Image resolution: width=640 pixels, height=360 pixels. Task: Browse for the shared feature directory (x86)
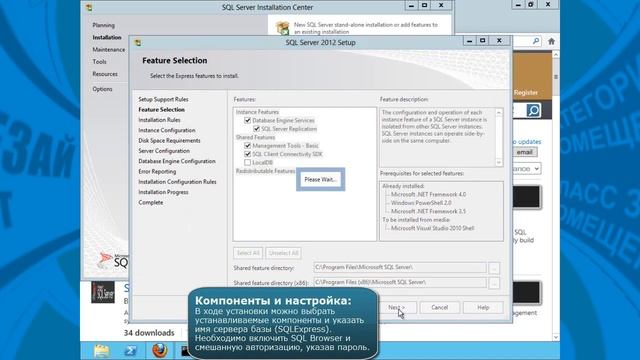pos(494,282)
